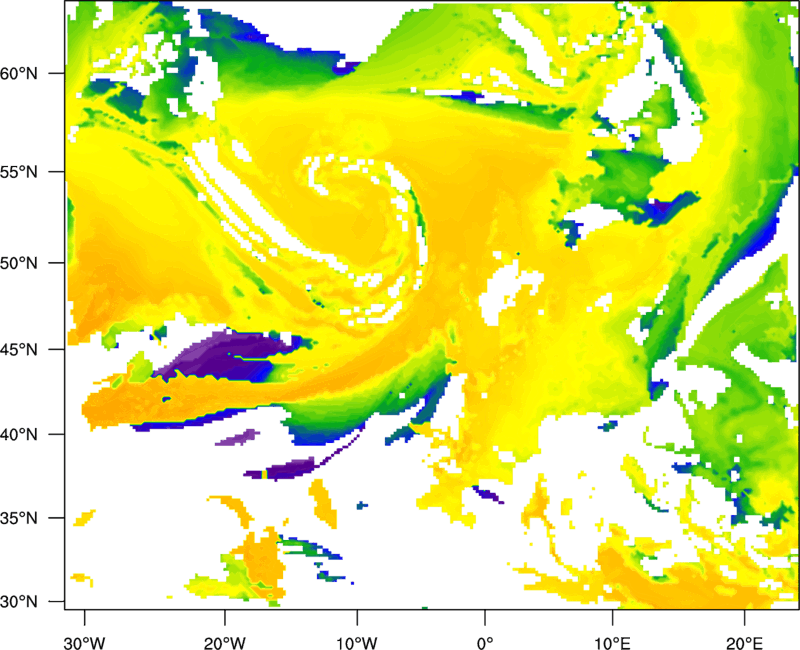The height and width of the screenshot is (650, 800).
Task: Click the 30°W longitude label
Action: (85, 643)
